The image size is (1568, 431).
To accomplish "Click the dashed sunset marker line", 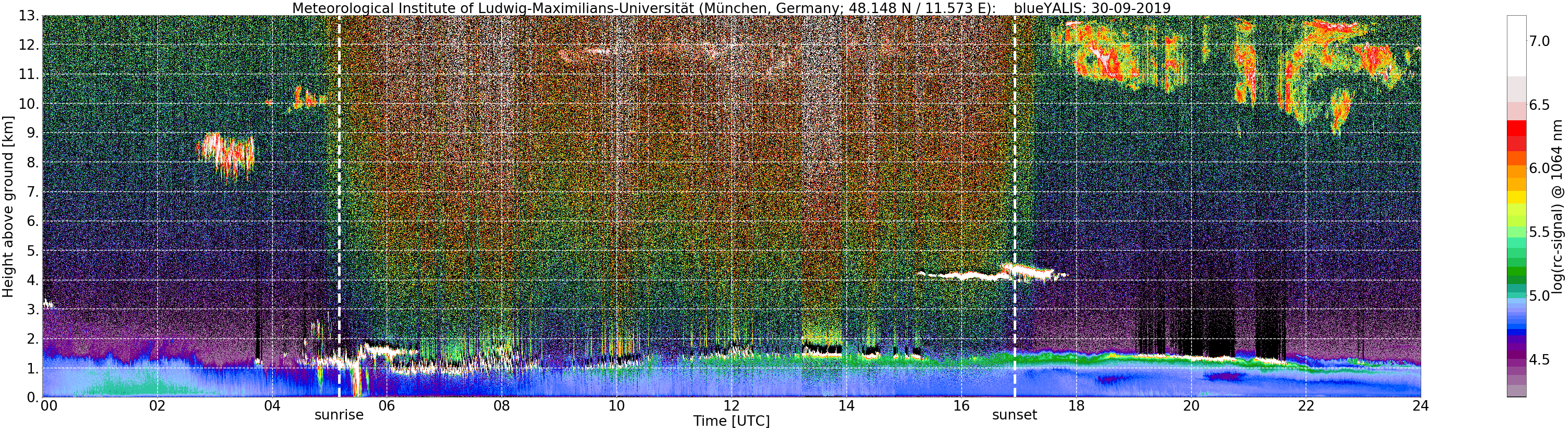I will 1015,206.
